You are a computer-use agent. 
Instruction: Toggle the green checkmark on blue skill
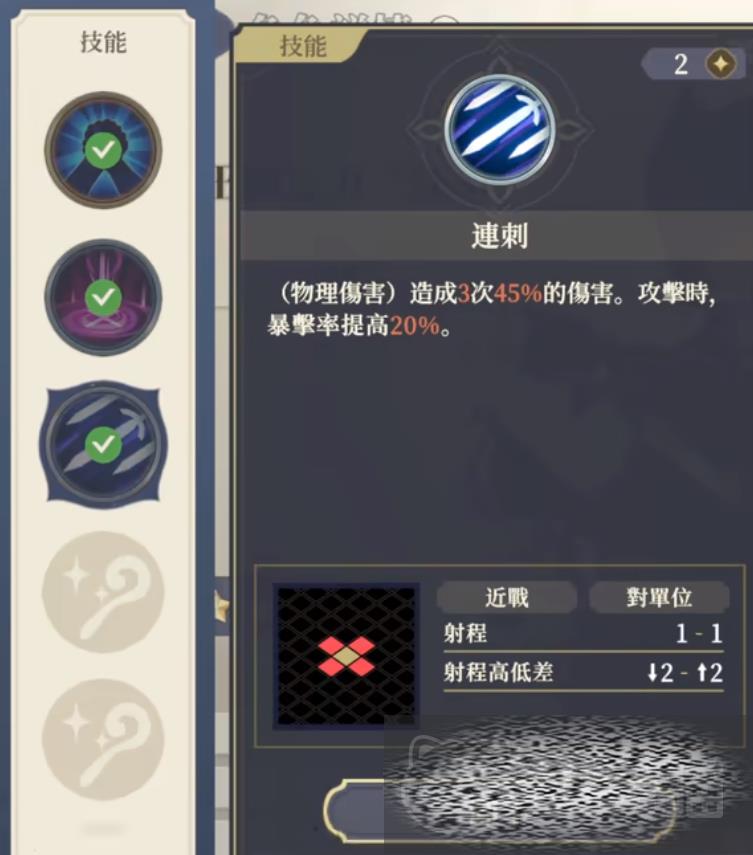point(103,150)
